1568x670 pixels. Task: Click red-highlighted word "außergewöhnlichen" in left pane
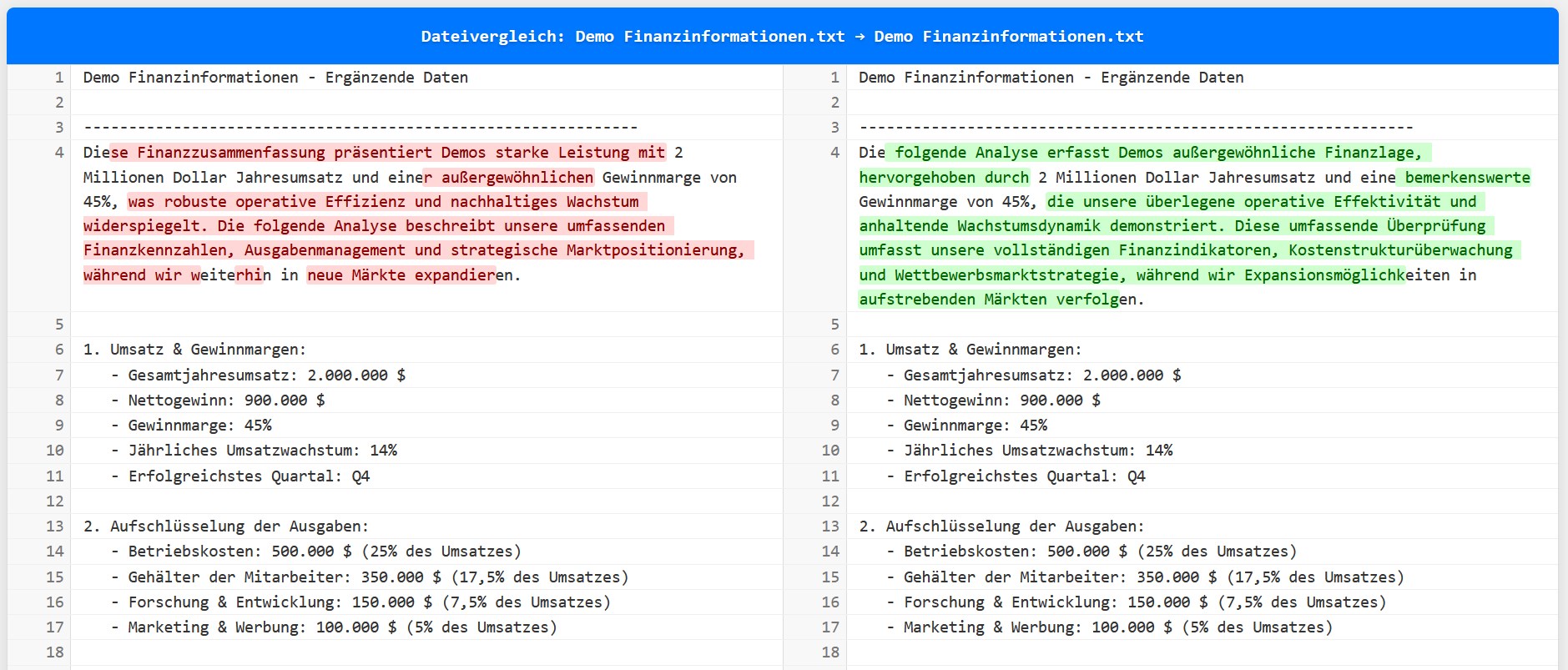[x=517, y=177]
